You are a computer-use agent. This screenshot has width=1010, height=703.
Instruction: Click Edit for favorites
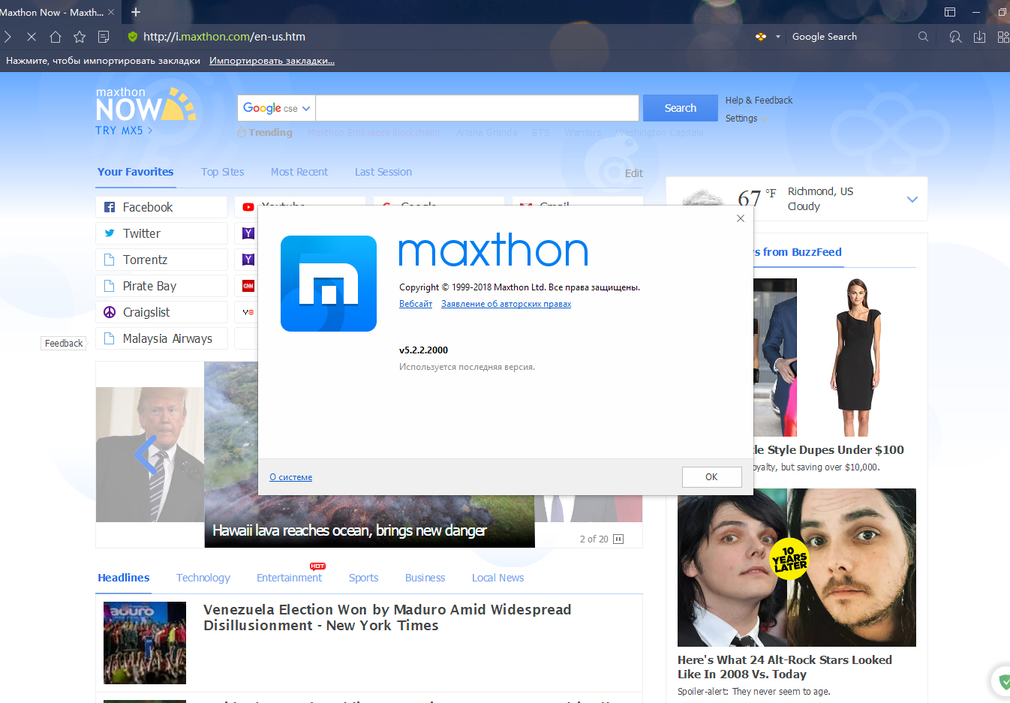coord(634,173)
